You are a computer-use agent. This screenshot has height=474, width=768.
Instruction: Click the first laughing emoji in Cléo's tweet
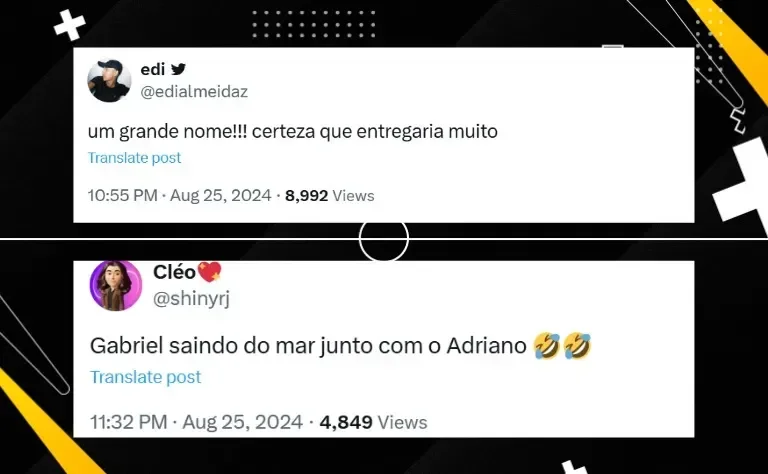[x=547, y=346]
